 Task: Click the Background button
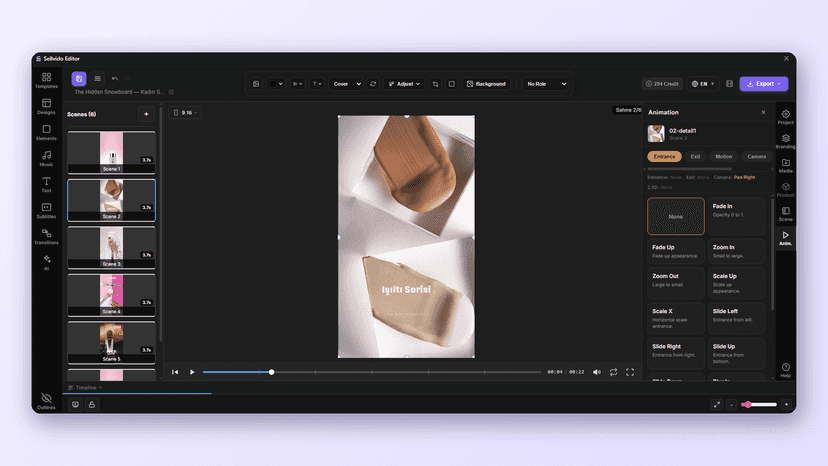point(486,84)
